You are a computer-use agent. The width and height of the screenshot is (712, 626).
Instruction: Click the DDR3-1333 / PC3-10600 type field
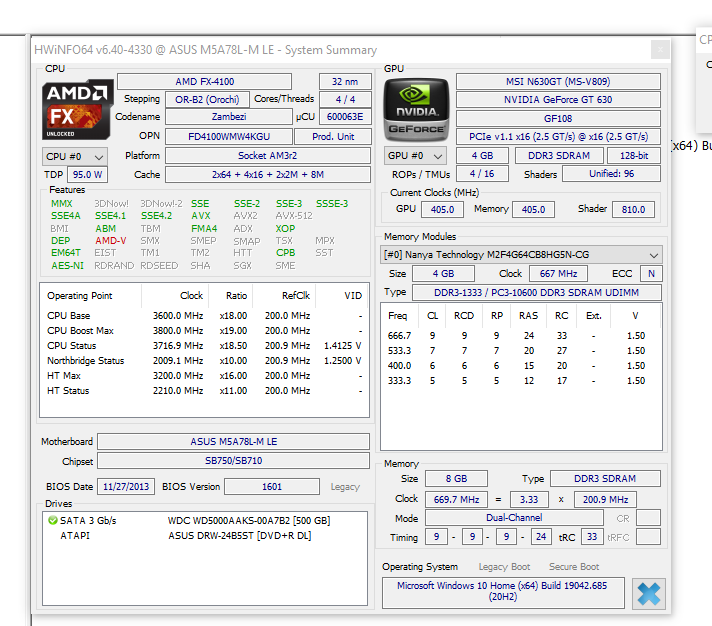(536, 292)
